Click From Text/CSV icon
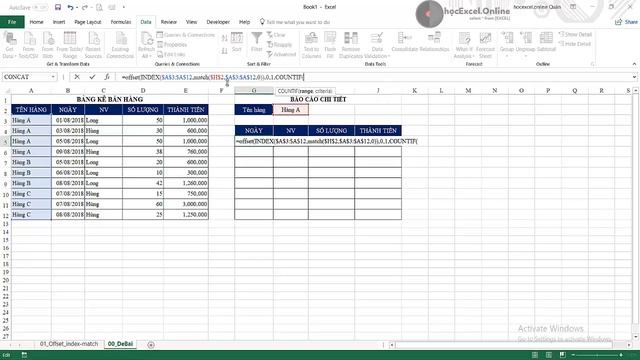 point(28,45)
